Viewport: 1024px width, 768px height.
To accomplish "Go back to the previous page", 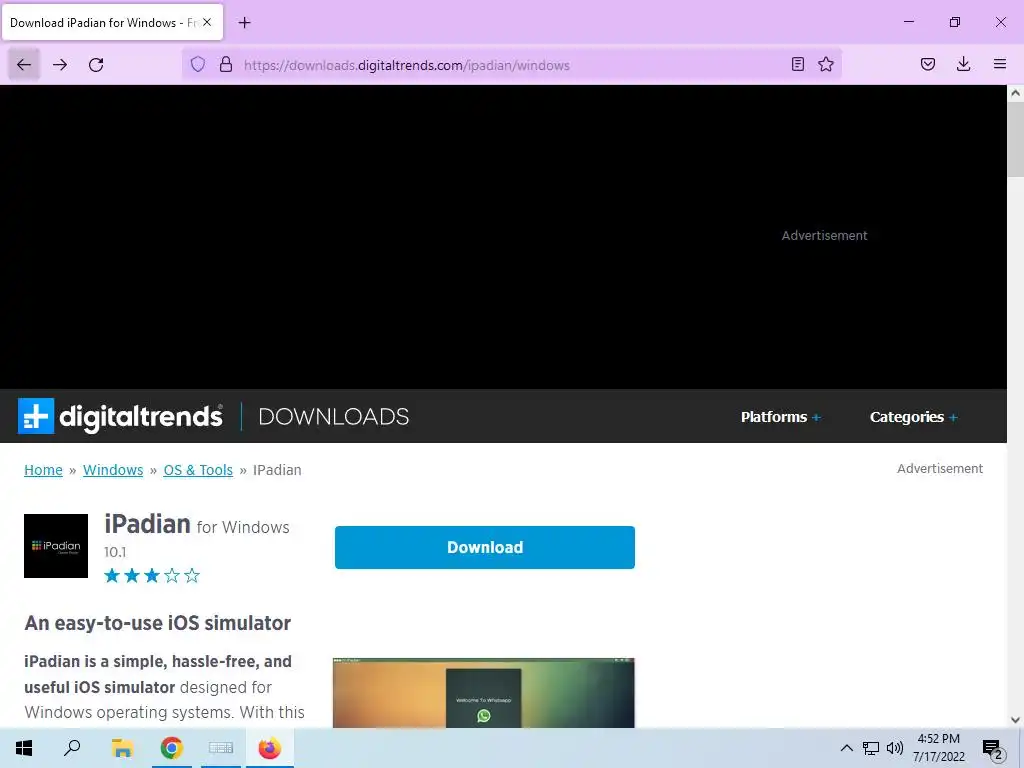I will [x=24, y=65].
